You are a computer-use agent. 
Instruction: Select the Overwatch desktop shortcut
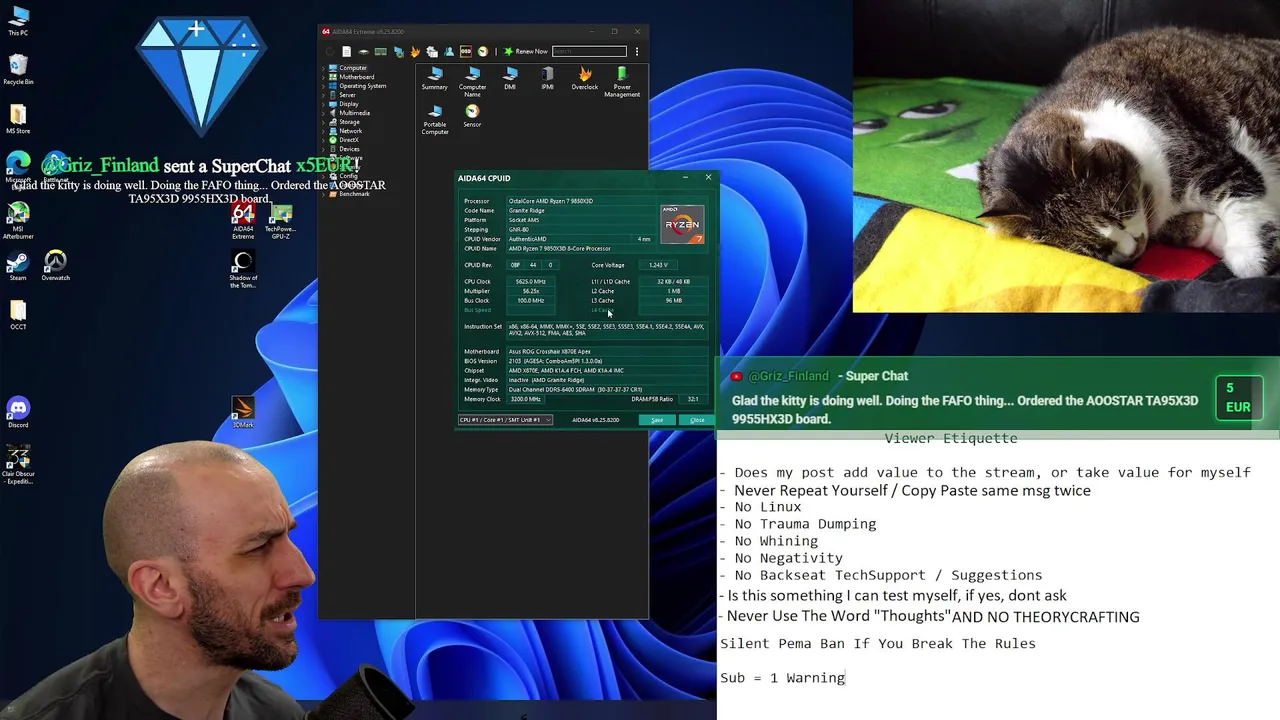55,266
